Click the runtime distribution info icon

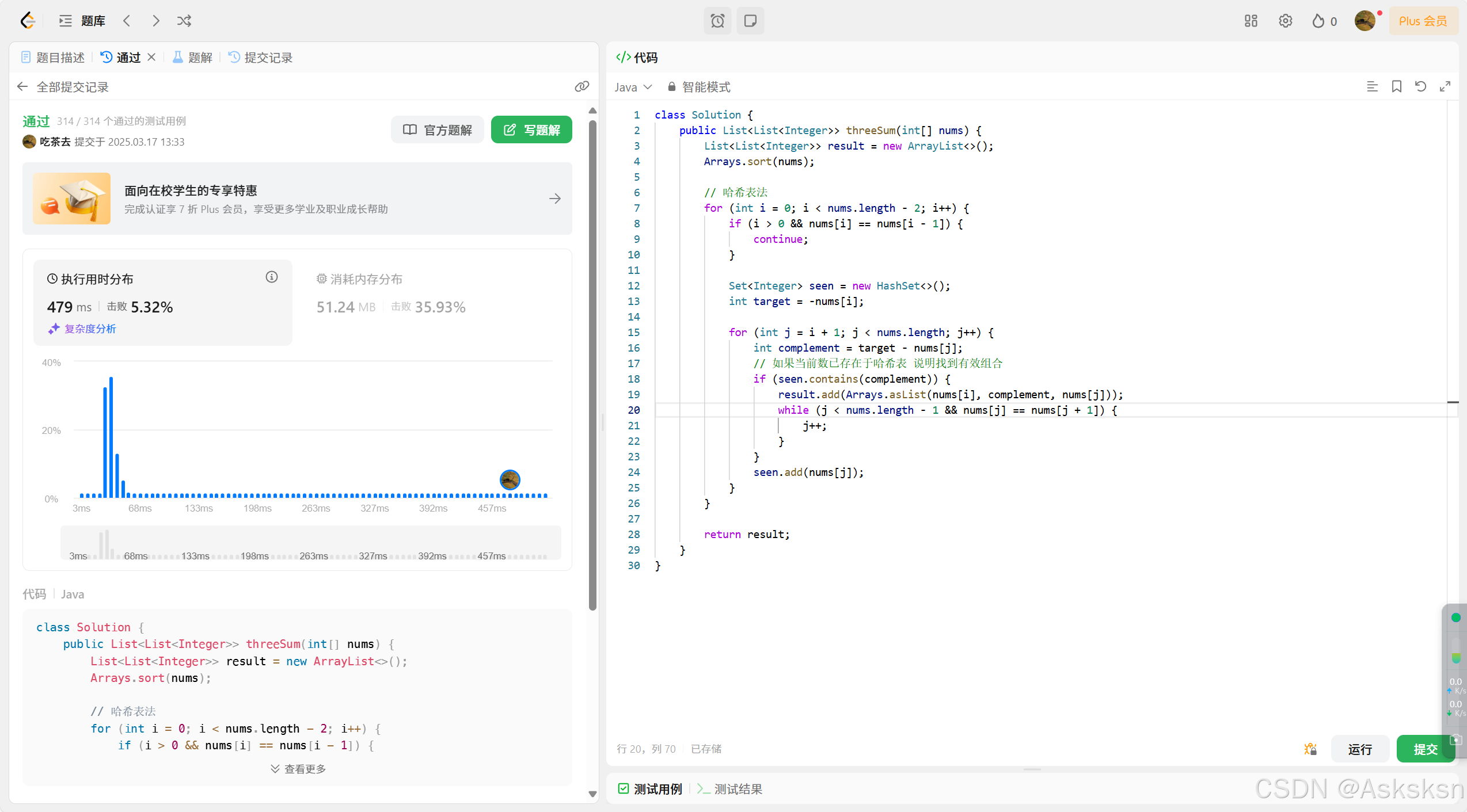click(272, 277)
